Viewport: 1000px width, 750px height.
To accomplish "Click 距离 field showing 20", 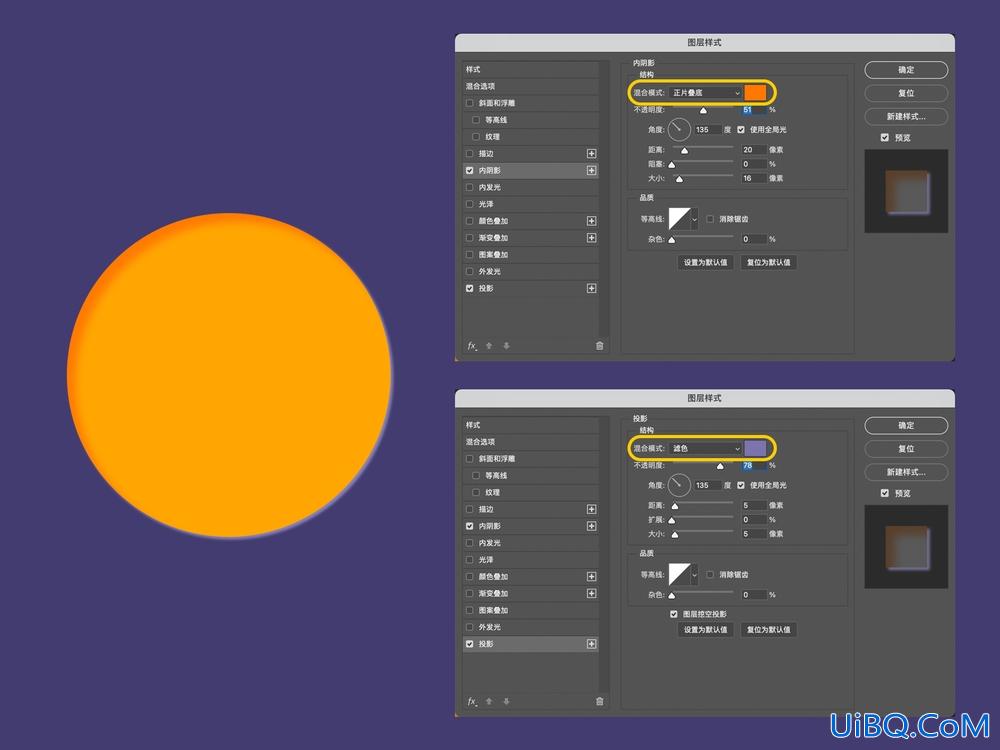I will 753,150.
